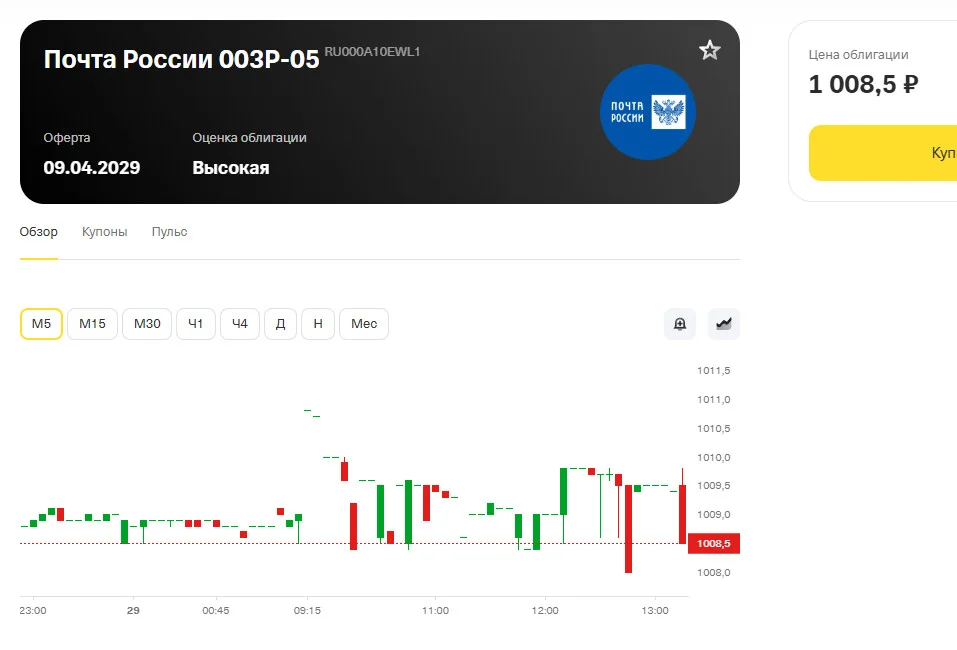Select the Д daily timeframe
The height and width of the screenshot is (650, 957).
pos(281,324)
